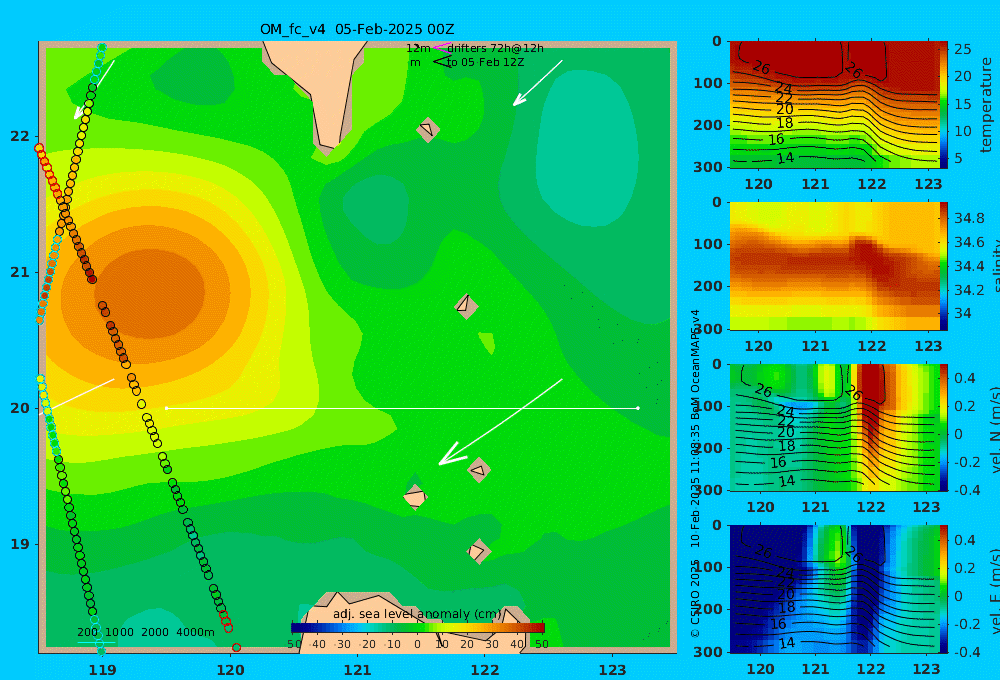Viewport: 1000px width, 680px height.
Task: Click latitude label "19" on the map axis
Action: tap(20, 544)
